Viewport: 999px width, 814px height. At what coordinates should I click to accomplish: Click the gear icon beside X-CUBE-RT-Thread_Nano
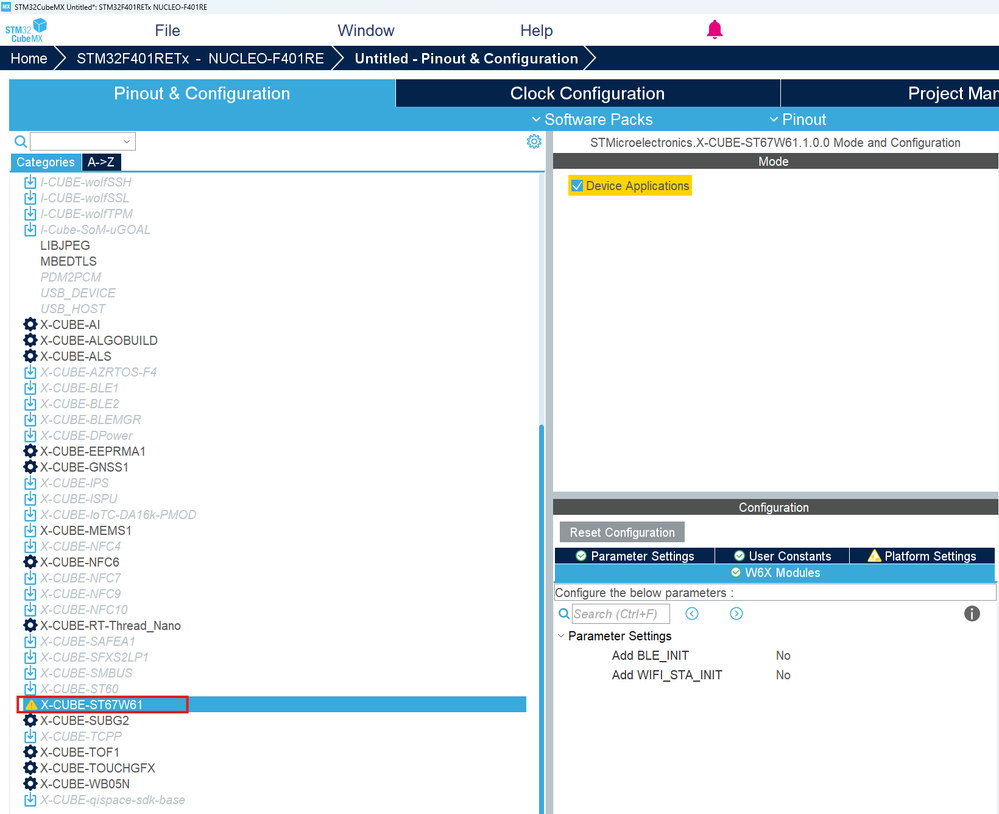(x=30, y=625)
